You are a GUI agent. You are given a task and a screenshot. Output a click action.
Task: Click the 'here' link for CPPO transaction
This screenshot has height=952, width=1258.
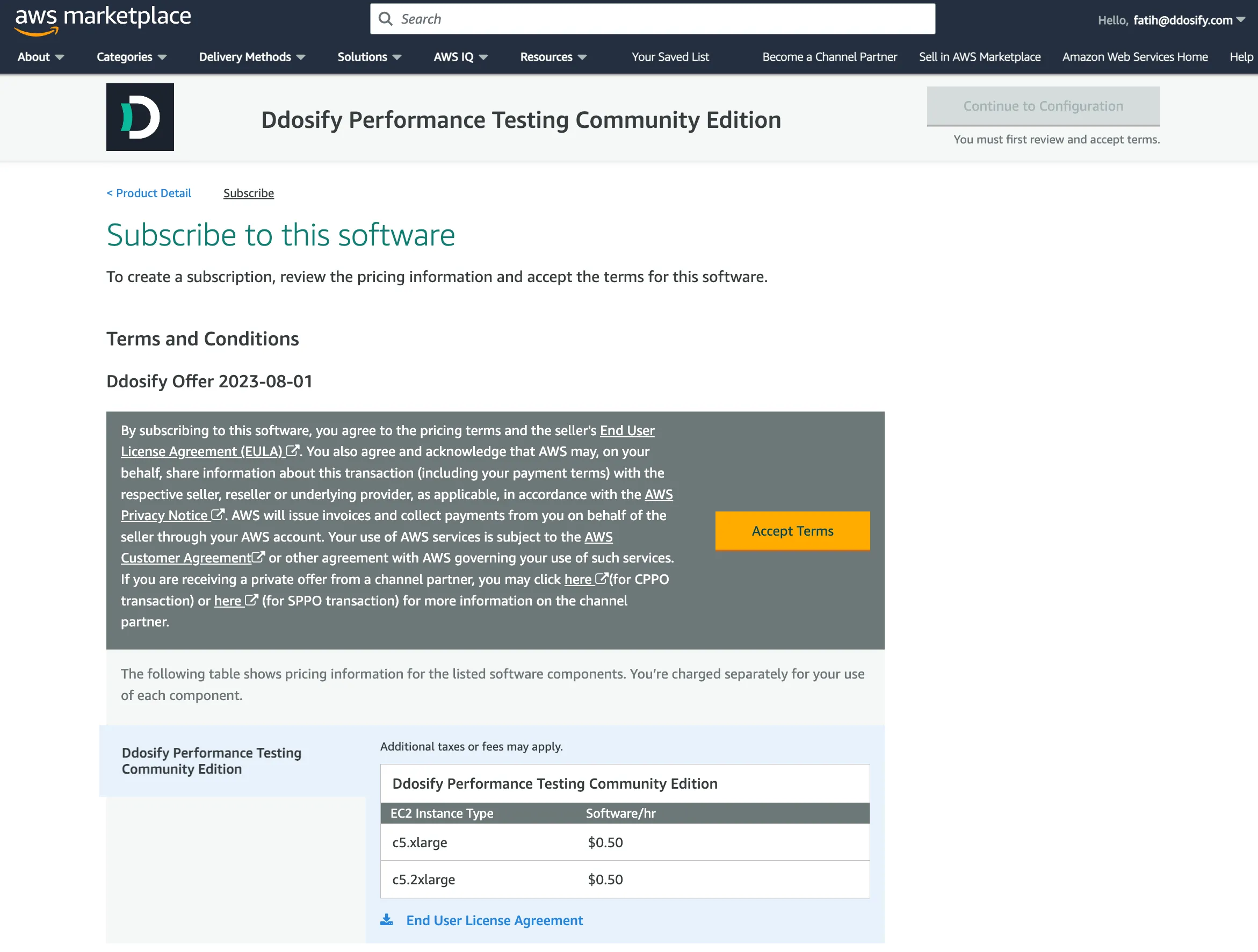pyautogui.click(x=578, y=579)
